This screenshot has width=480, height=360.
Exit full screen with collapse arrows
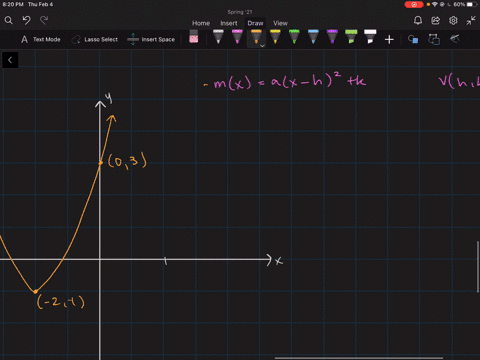(471, 21)
